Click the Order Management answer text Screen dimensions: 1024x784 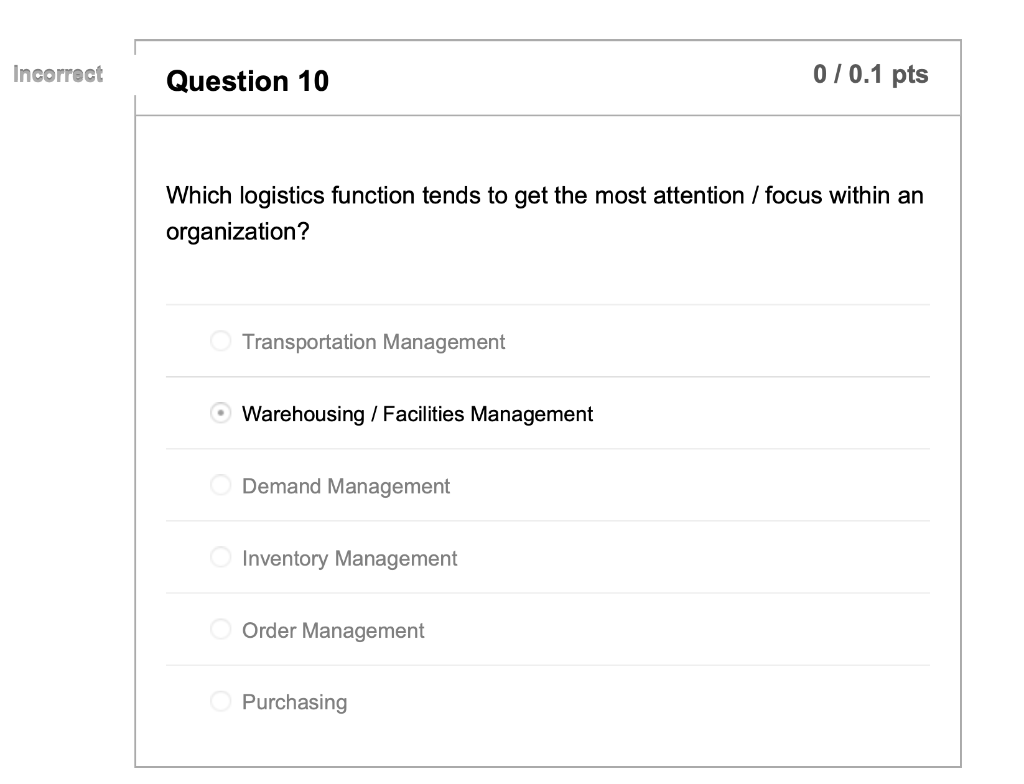click(x=333, y=630)
